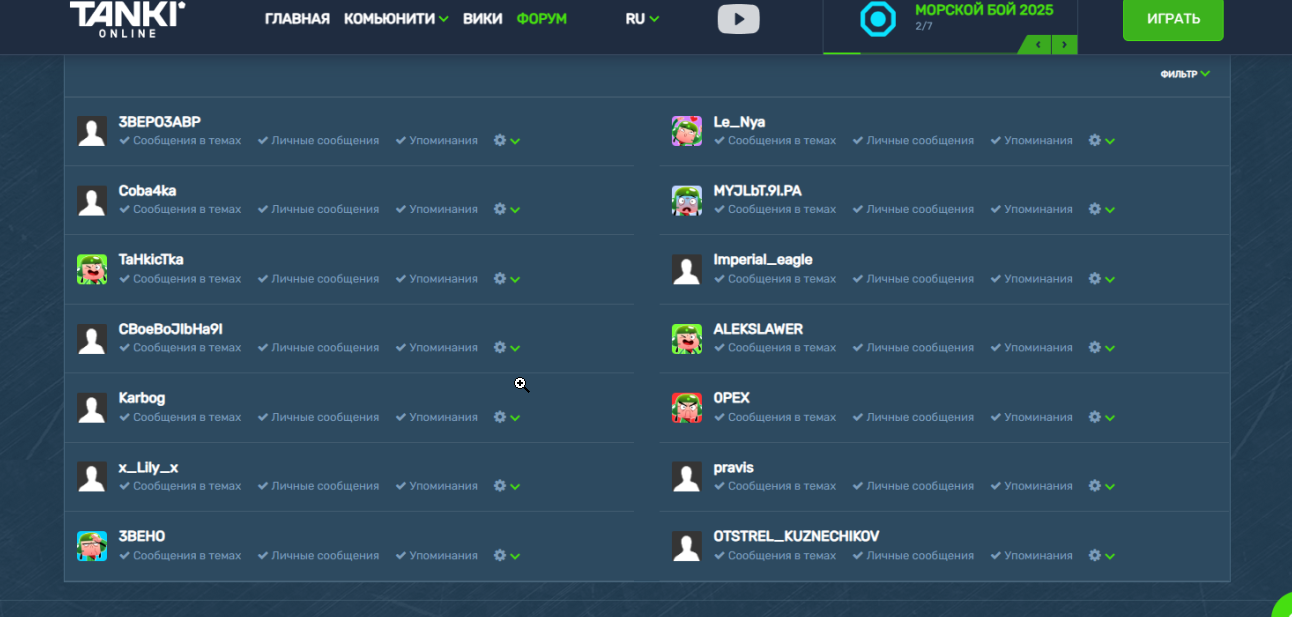Click the gear icon for x_Lily_x

click(500, 485)
